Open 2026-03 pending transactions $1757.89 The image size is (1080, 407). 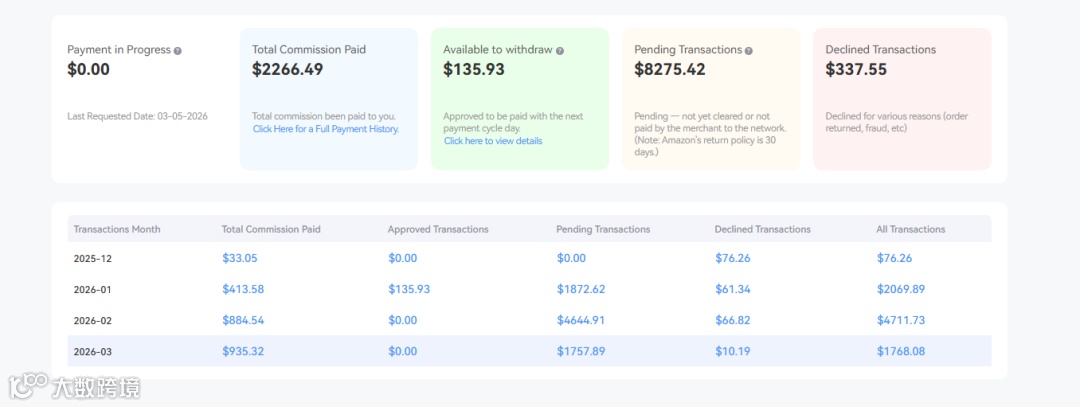pos(581,351)
